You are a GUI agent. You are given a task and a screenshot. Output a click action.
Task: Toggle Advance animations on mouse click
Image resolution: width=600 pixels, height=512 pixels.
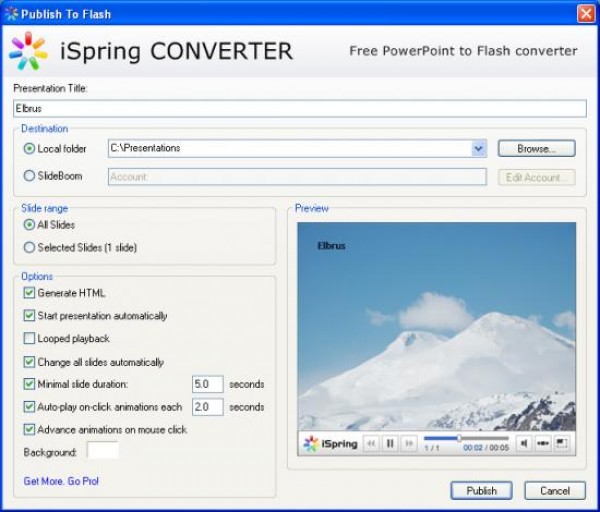[29, 429]
